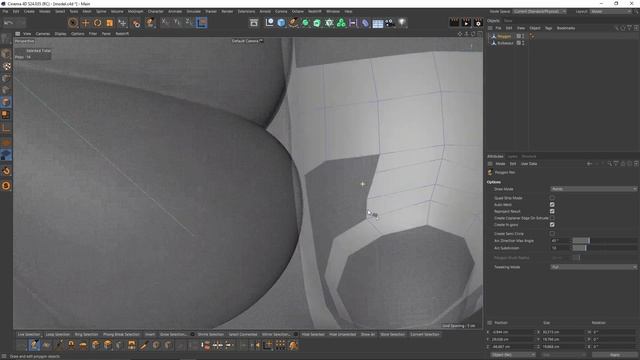Adjust Arc Subdivision slider

click(604, 248)
